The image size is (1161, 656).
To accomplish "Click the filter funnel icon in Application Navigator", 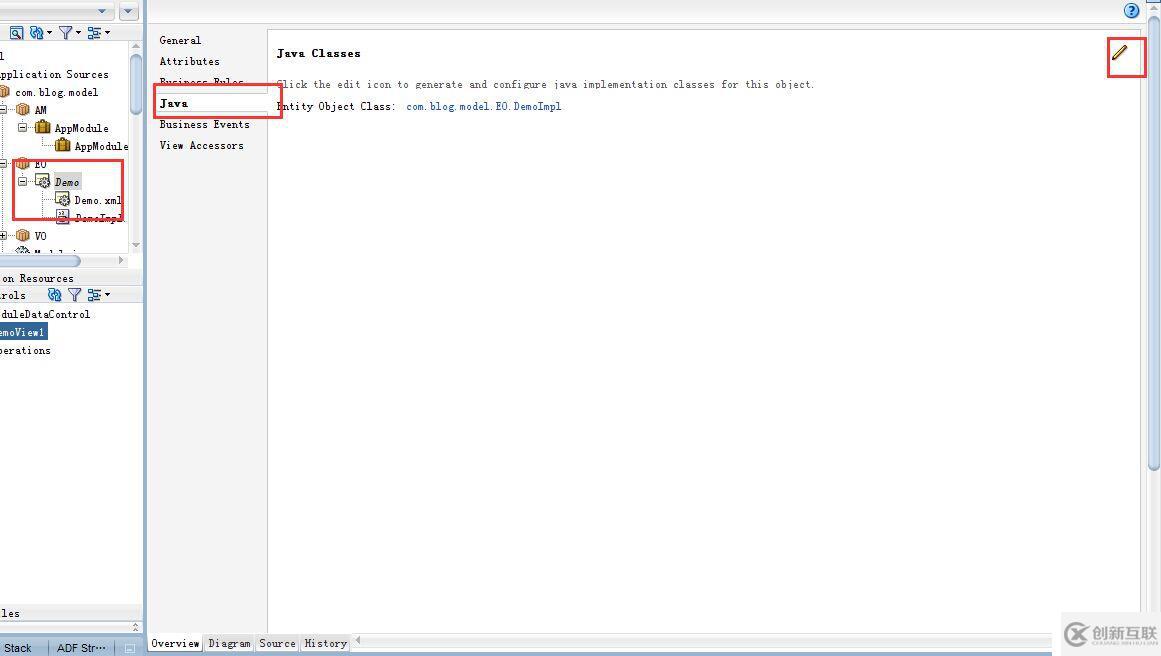I will (x=64, y=32).
